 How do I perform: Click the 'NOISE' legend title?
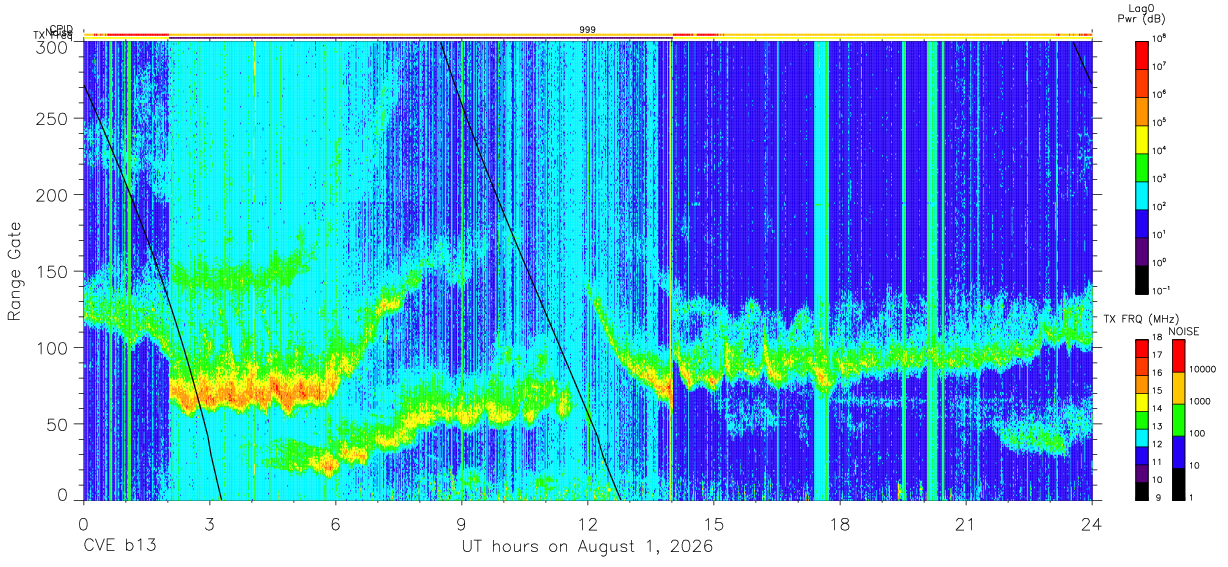pos(1183,330)
